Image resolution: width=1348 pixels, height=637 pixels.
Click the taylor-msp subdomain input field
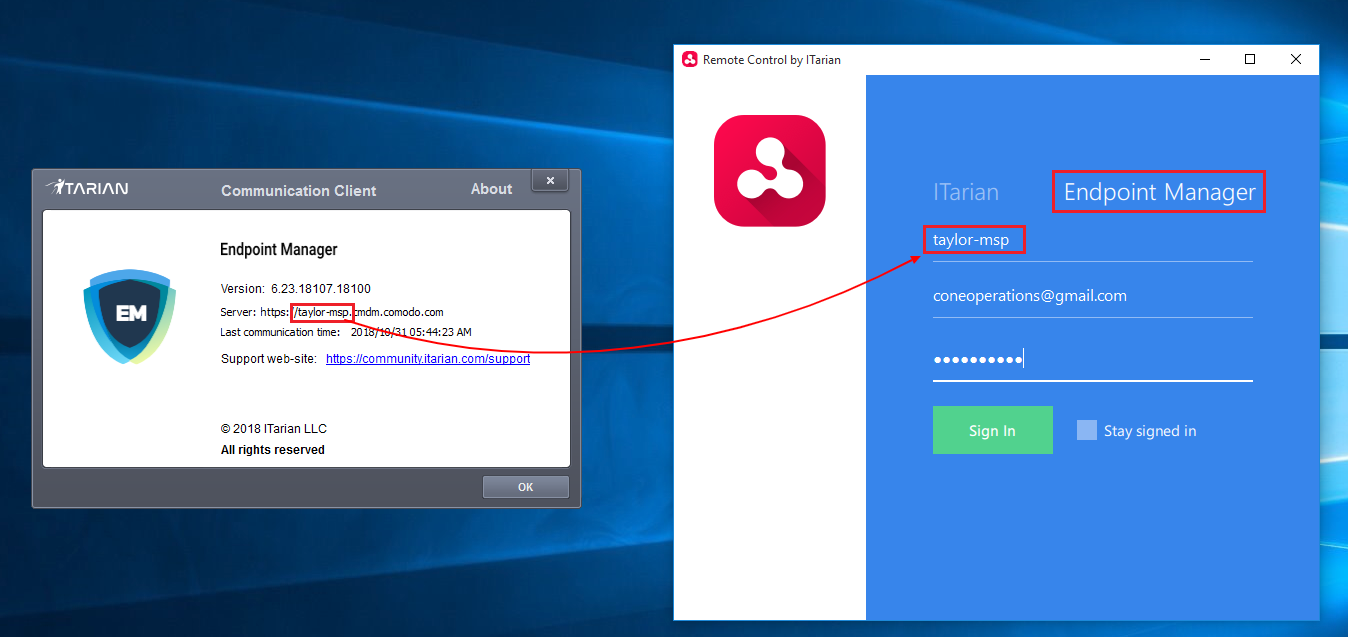pyautogui.click(x=1093, y=241)
